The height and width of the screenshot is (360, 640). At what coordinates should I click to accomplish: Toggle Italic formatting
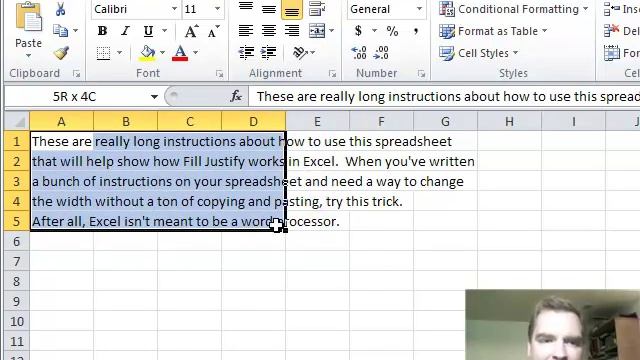point(125,31)
